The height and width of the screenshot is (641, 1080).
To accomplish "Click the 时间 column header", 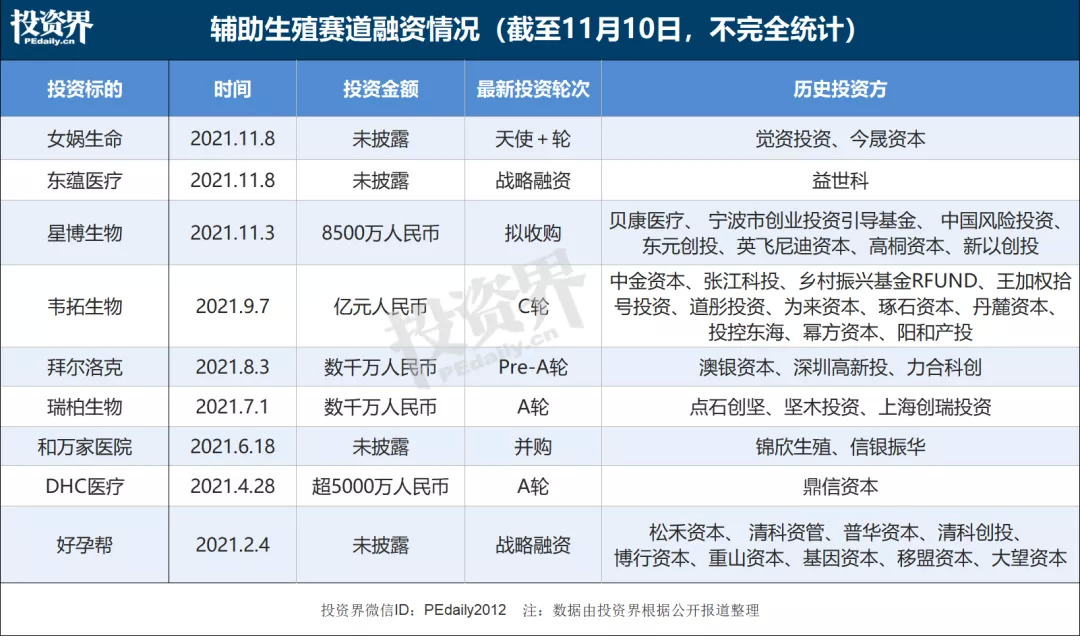I will tap(233, 89).
